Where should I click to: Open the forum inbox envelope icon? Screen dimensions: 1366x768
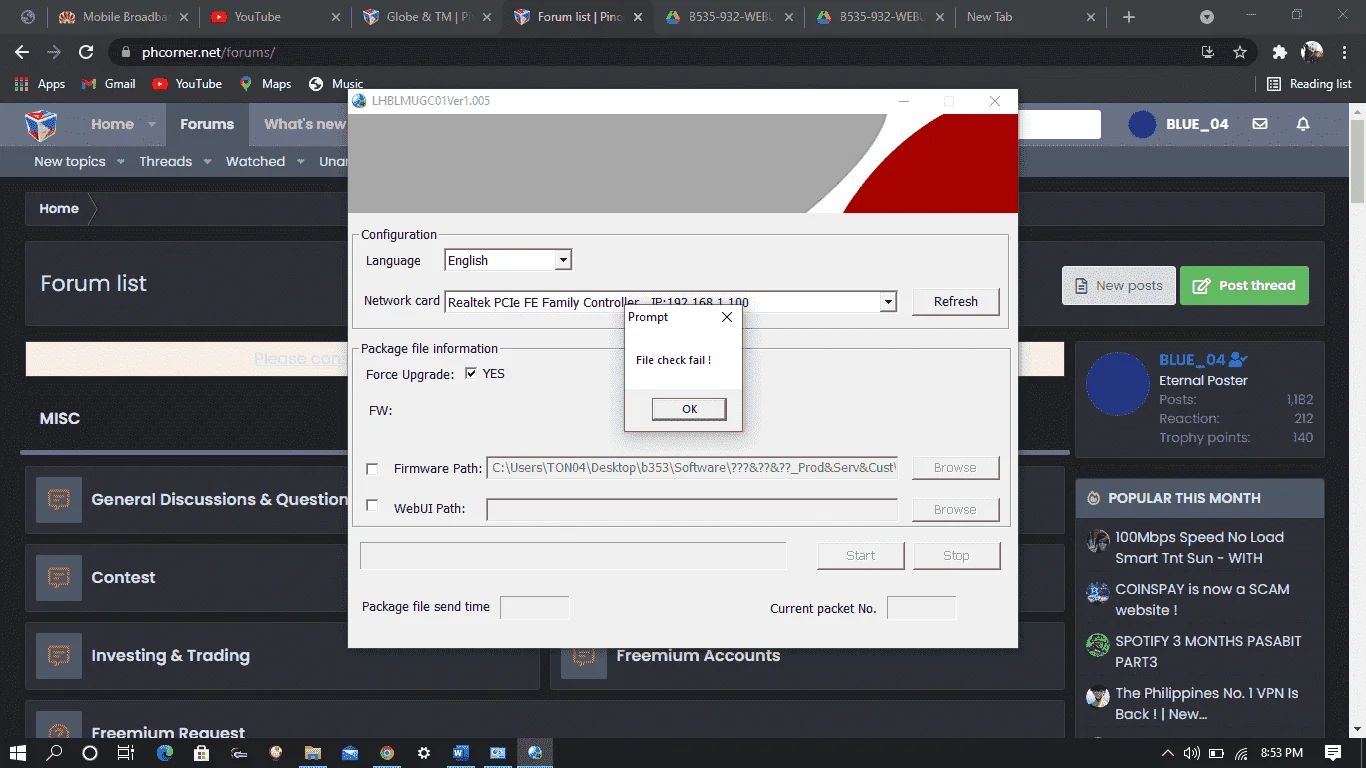pyautogui.click(x=1260, y=124)
